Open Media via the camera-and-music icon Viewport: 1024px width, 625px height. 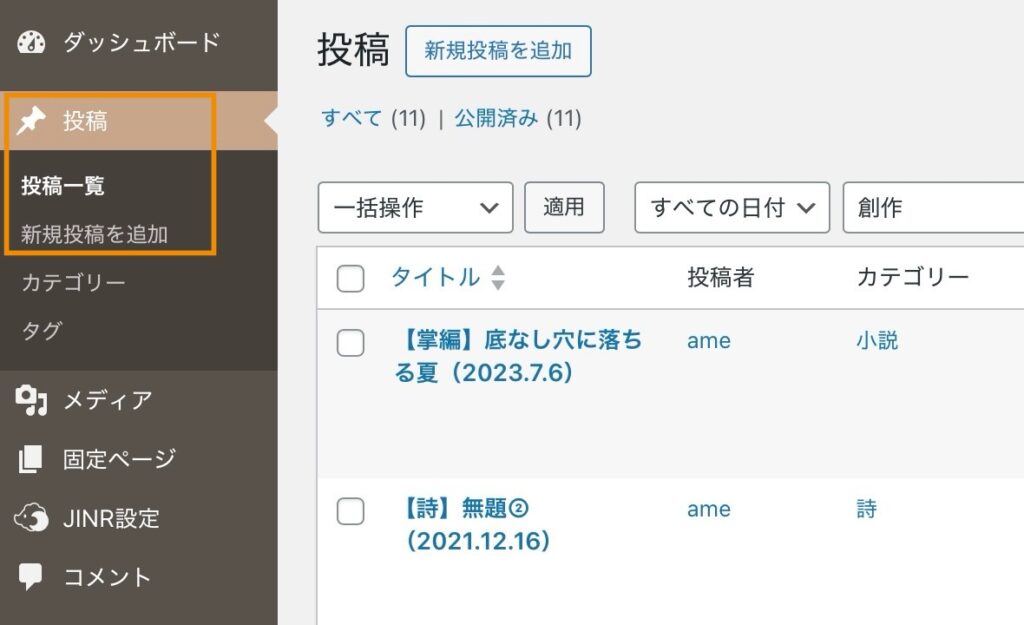[32, 400]
